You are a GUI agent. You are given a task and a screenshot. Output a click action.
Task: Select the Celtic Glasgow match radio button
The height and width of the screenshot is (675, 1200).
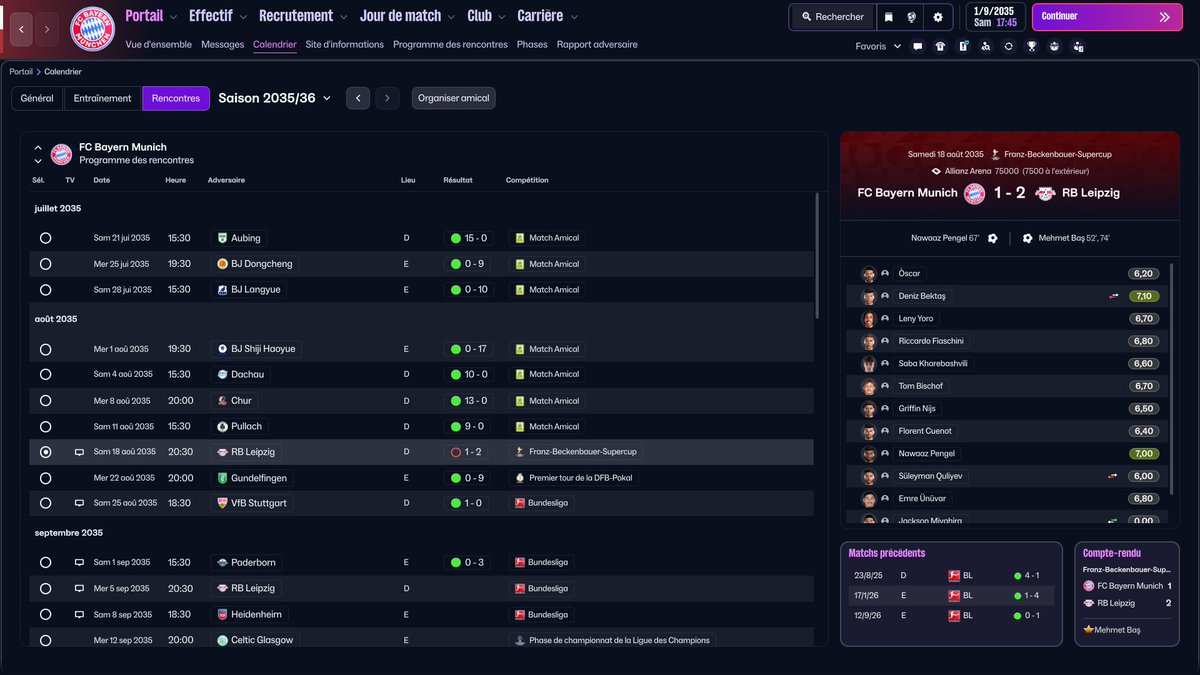click(x=45, y=640)
